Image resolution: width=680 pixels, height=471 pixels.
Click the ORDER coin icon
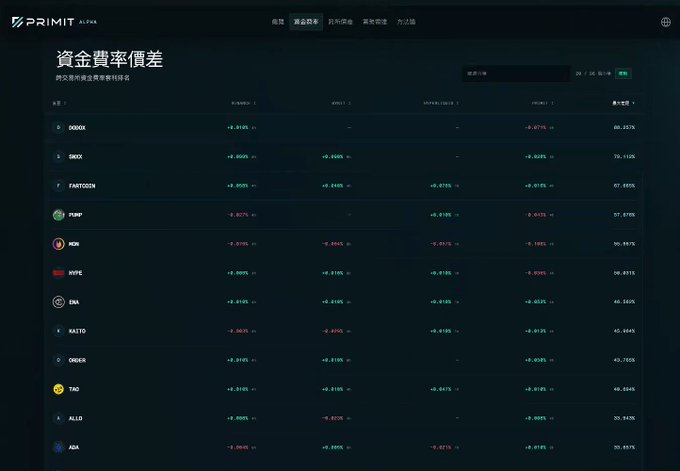tap(59, 360)
